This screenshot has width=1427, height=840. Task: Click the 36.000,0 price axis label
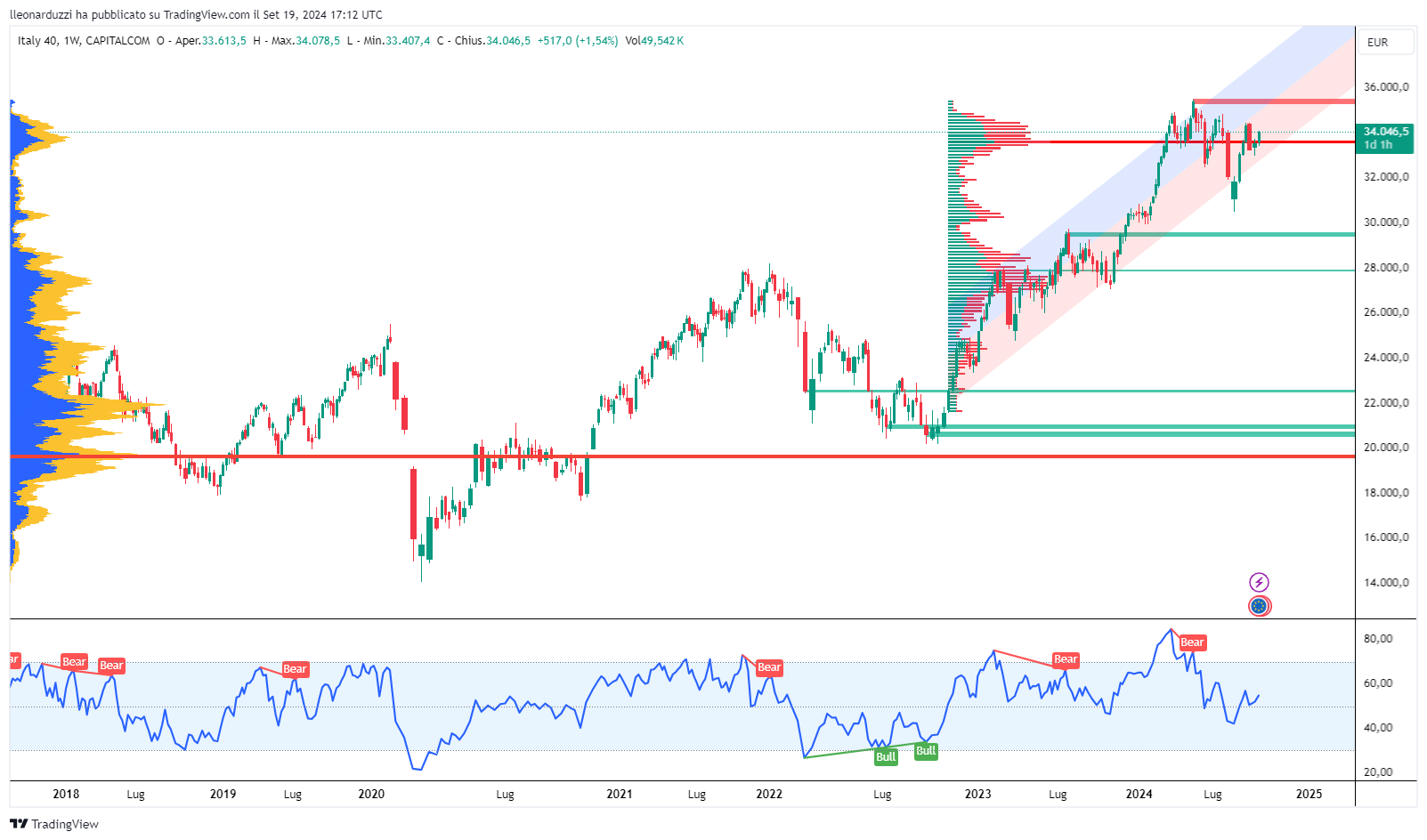(x=1386, y=87)
